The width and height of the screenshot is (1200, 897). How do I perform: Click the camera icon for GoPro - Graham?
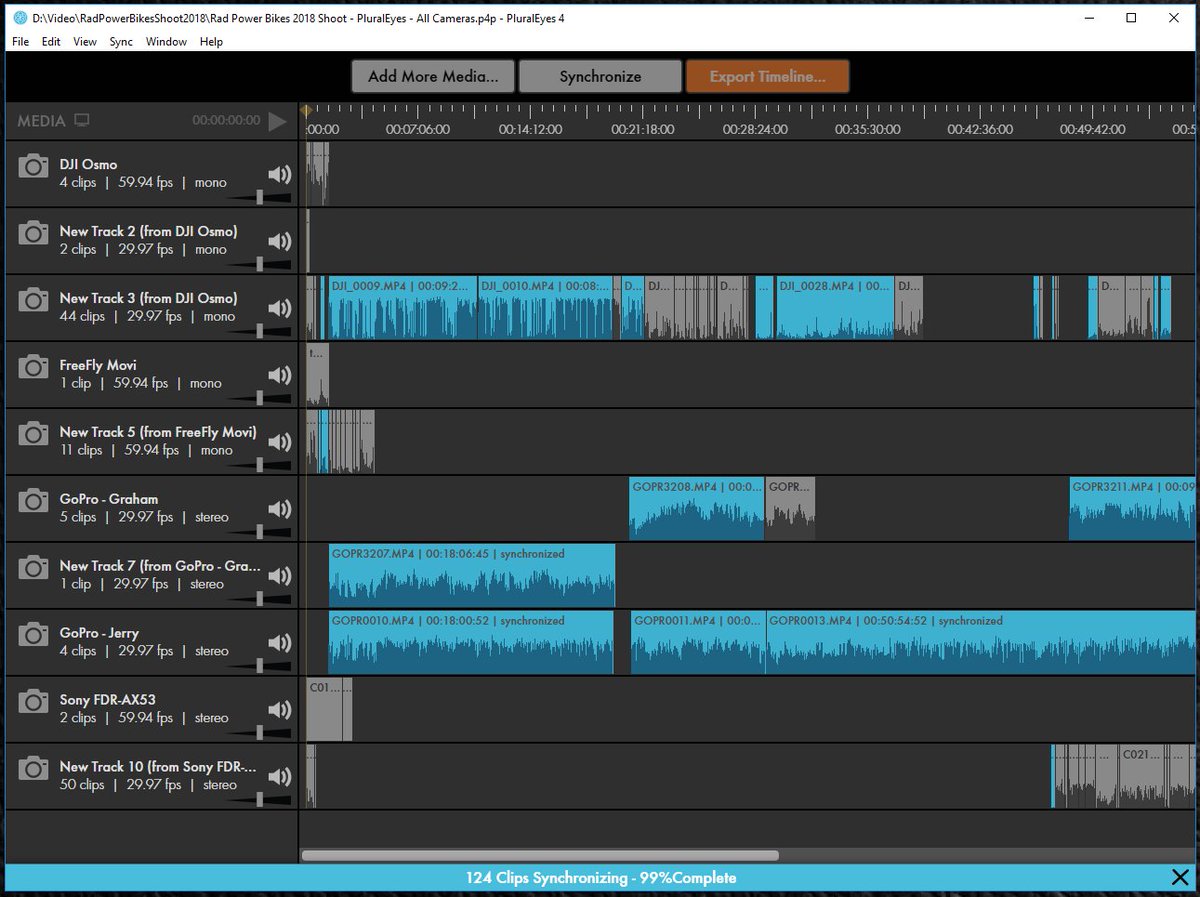tap(34, 501)
